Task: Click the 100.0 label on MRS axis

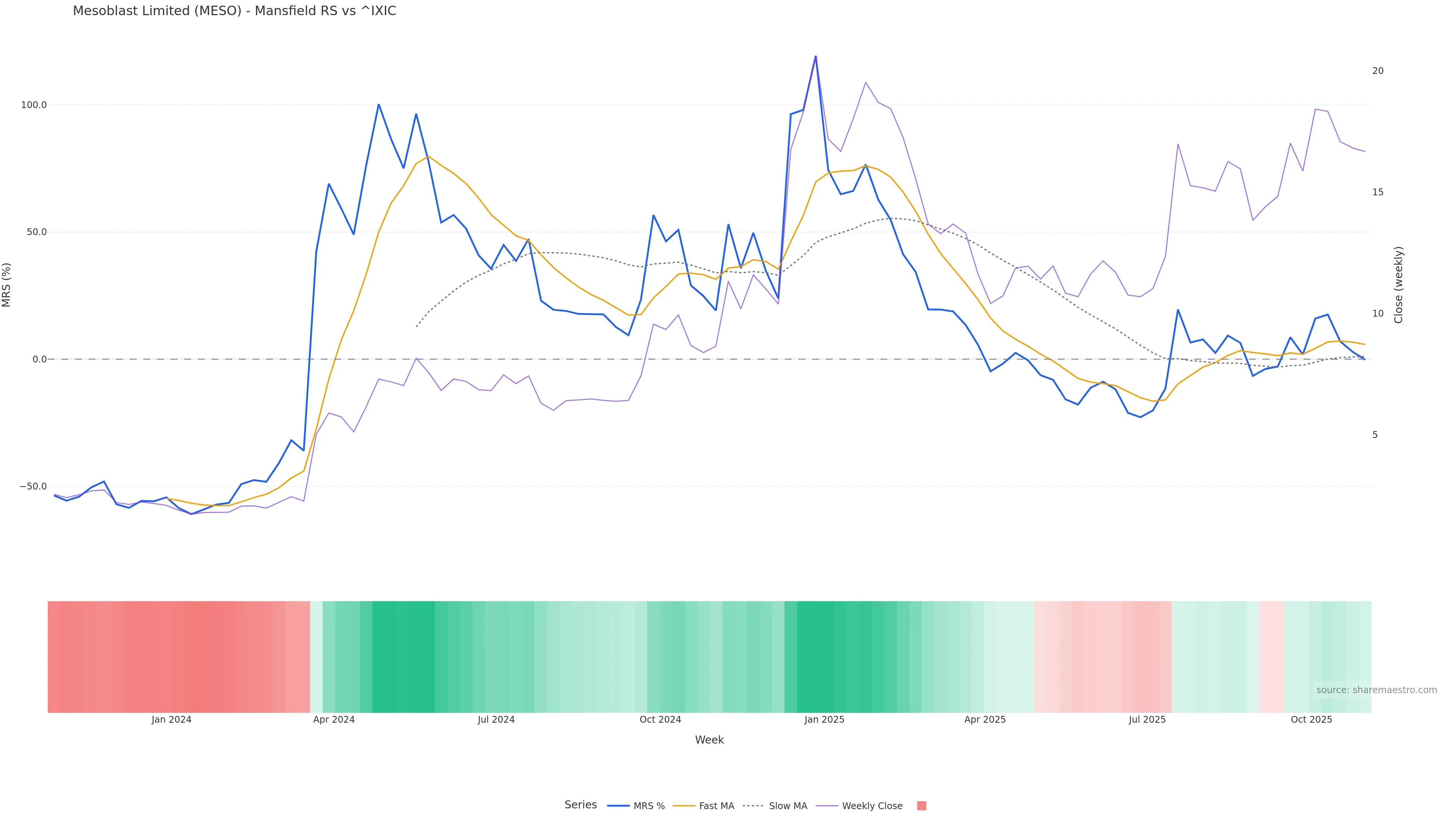Action: pos(34,105)
